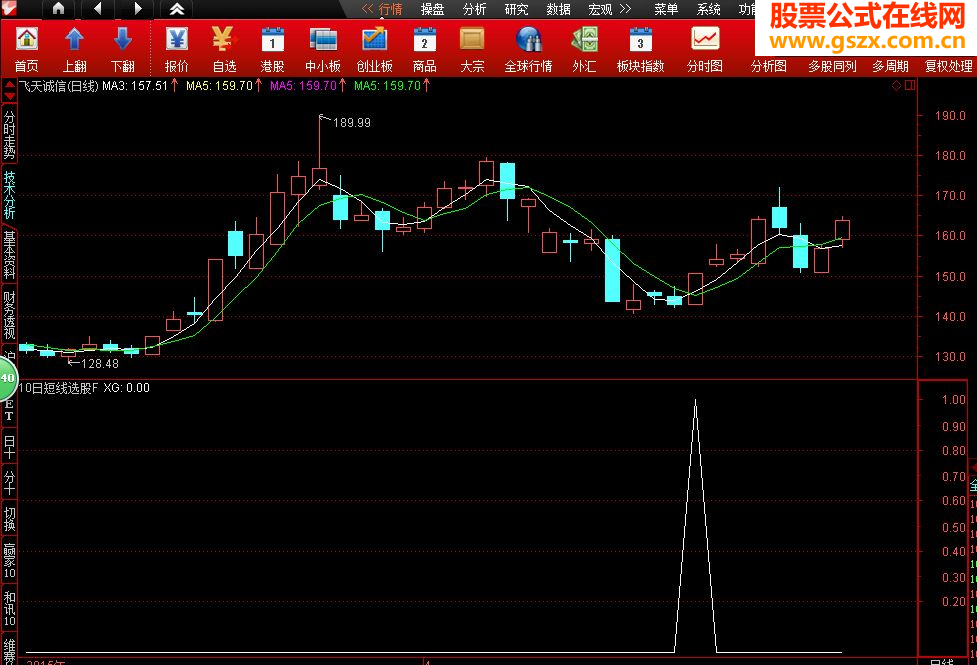This screenshot has width=977, height=665.
Task: Open the 港股 Hong Kong stocks icon
Action: [x=272, y=49]
